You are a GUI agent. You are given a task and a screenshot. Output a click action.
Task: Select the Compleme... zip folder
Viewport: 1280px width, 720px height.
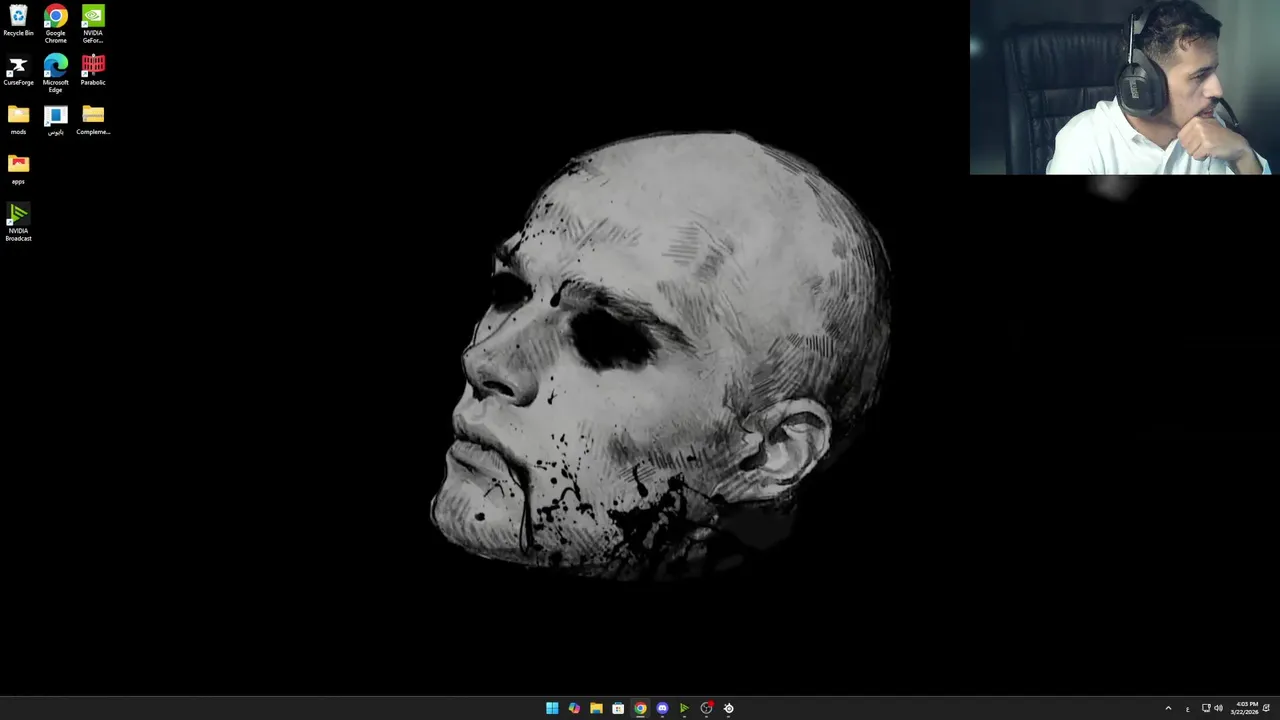click(x=93, y=119)
